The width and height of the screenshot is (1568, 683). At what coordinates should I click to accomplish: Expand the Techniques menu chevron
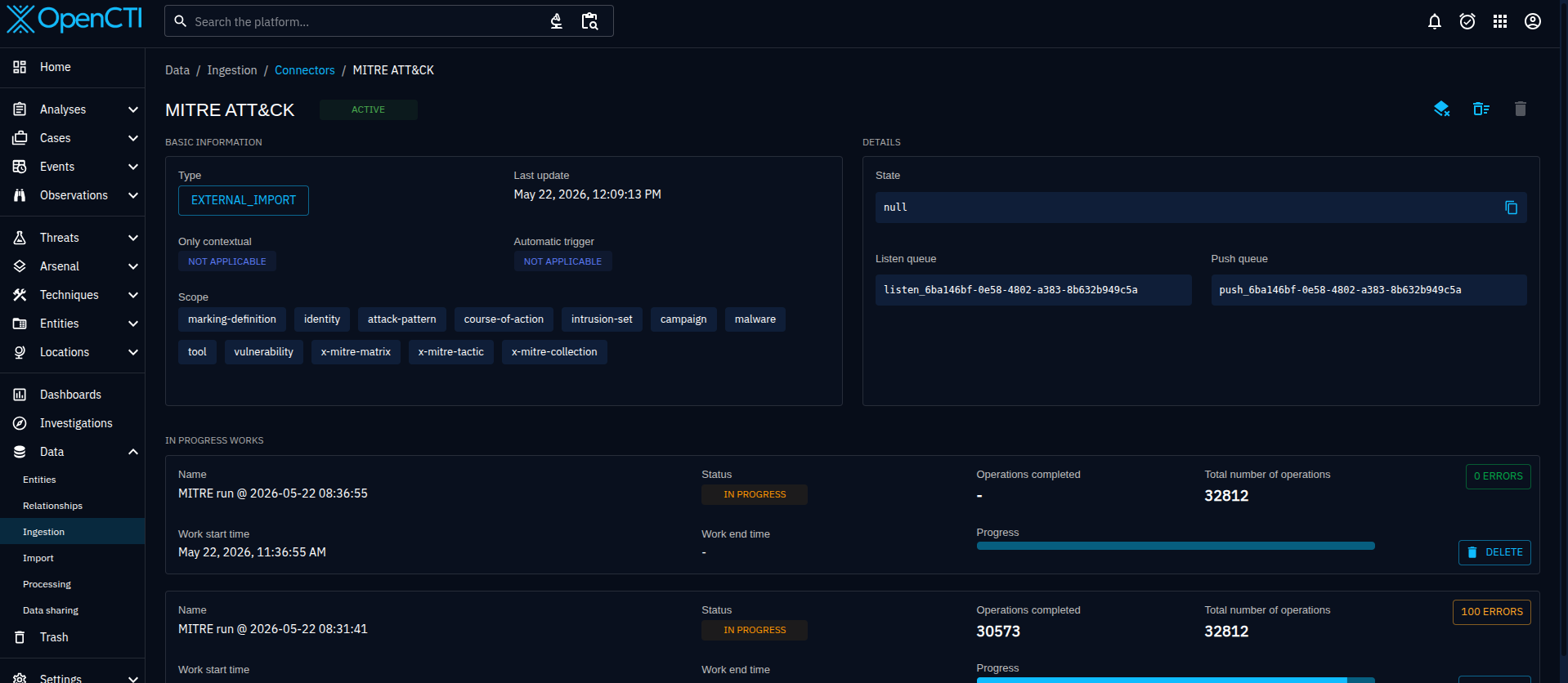[x=133, y=295]
